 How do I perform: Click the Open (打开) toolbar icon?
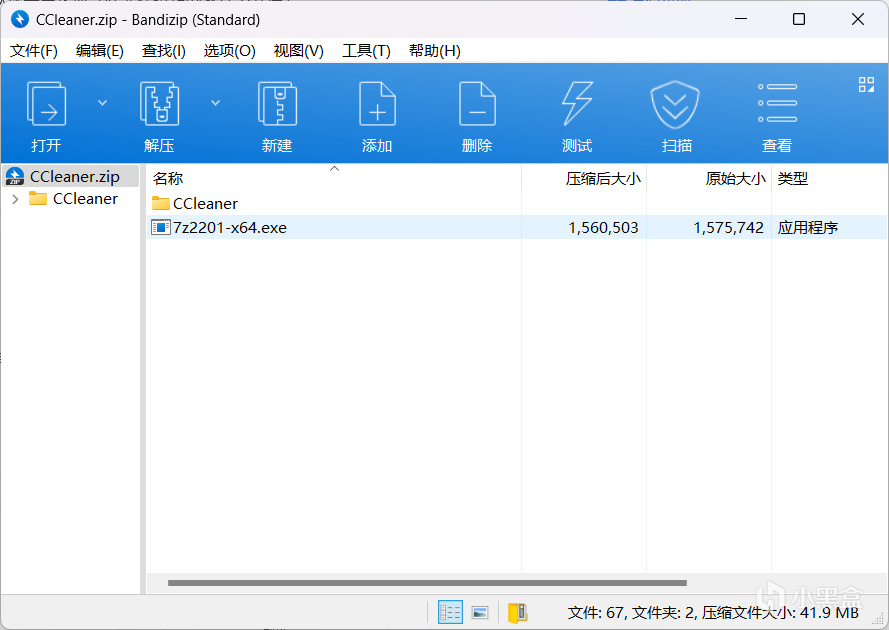point(46,104)
